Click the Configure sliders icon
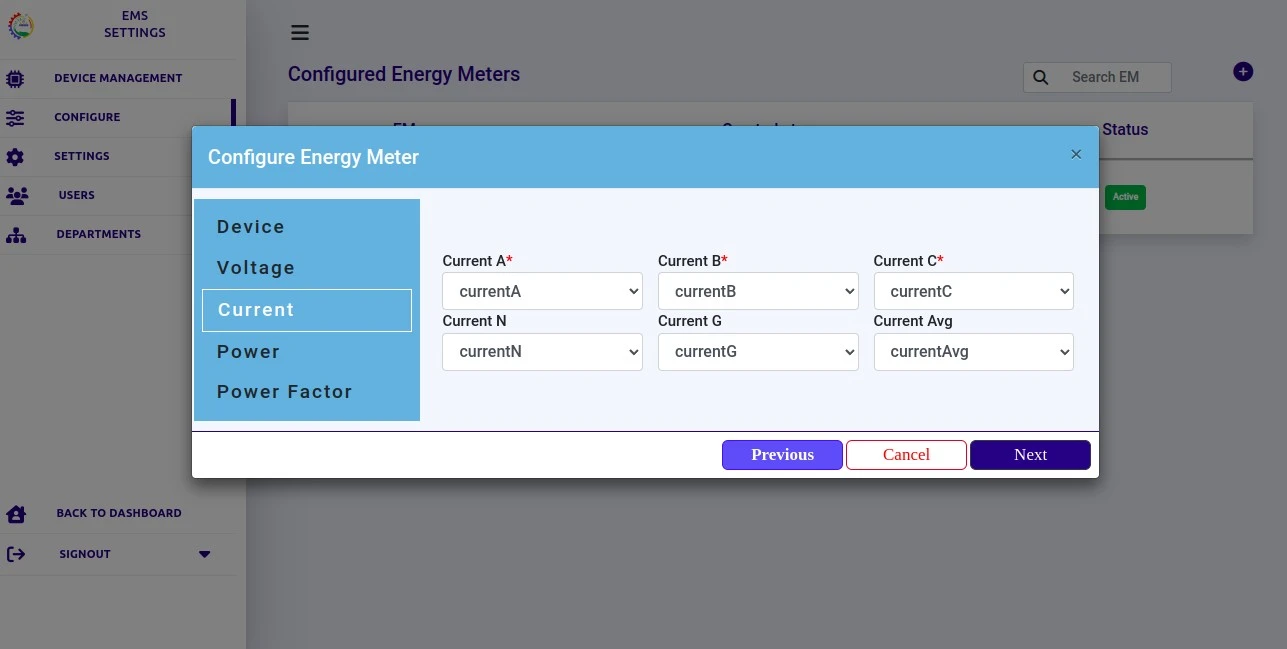1287x649 pixels. click(x=15, y=117)
